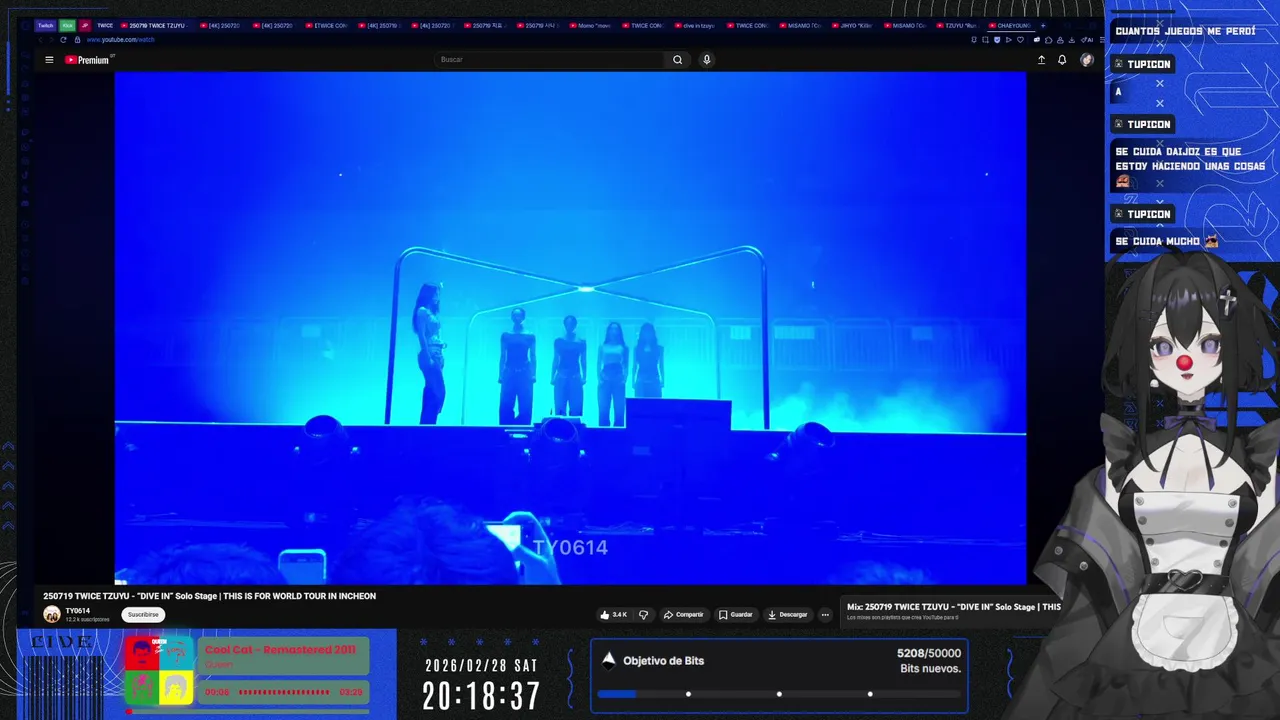The width and height of the screenshot is (1280, 720).
Task: Select the 'TZUYU Run' tab
Action: click(x=957, y=25)
